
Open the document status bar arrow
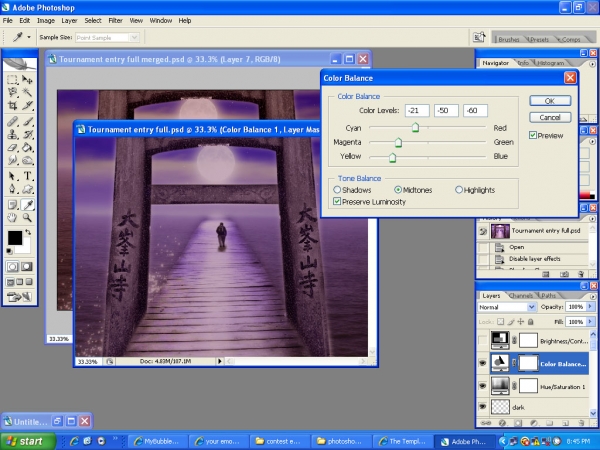pyautogui.click(x=220, y=361)
